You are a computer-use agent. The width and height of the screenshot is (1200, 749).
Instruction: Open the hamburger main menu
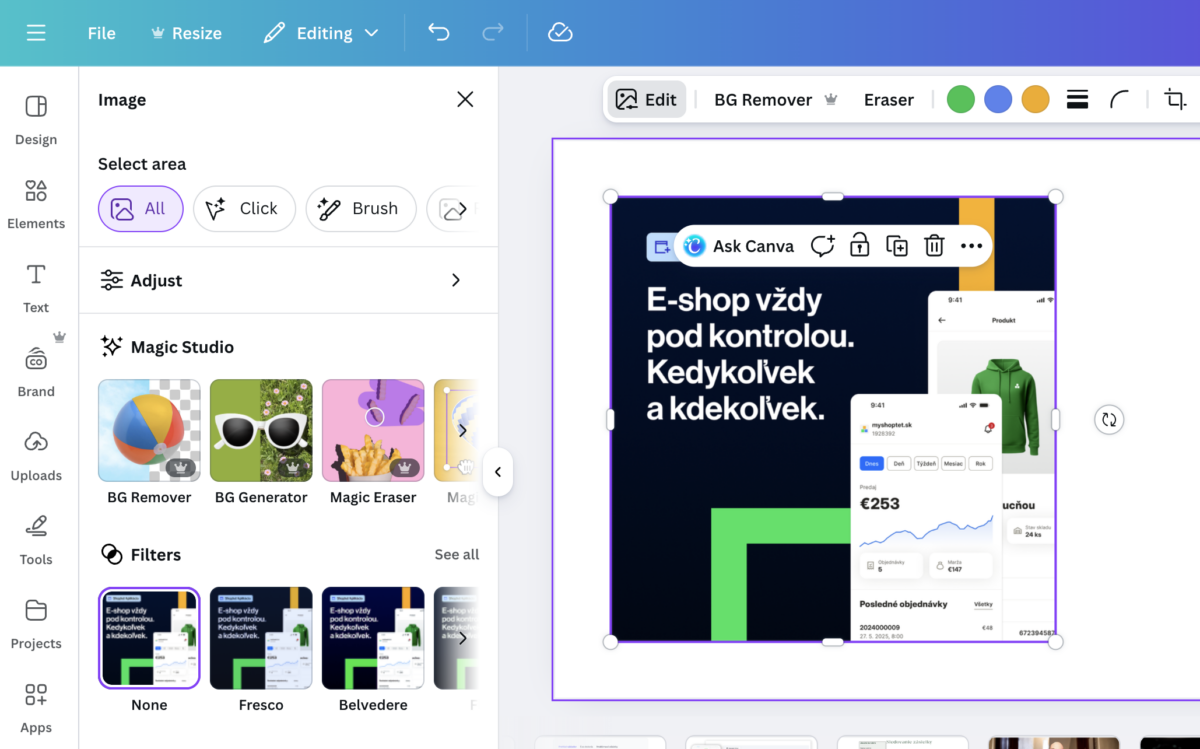[36, 33]
